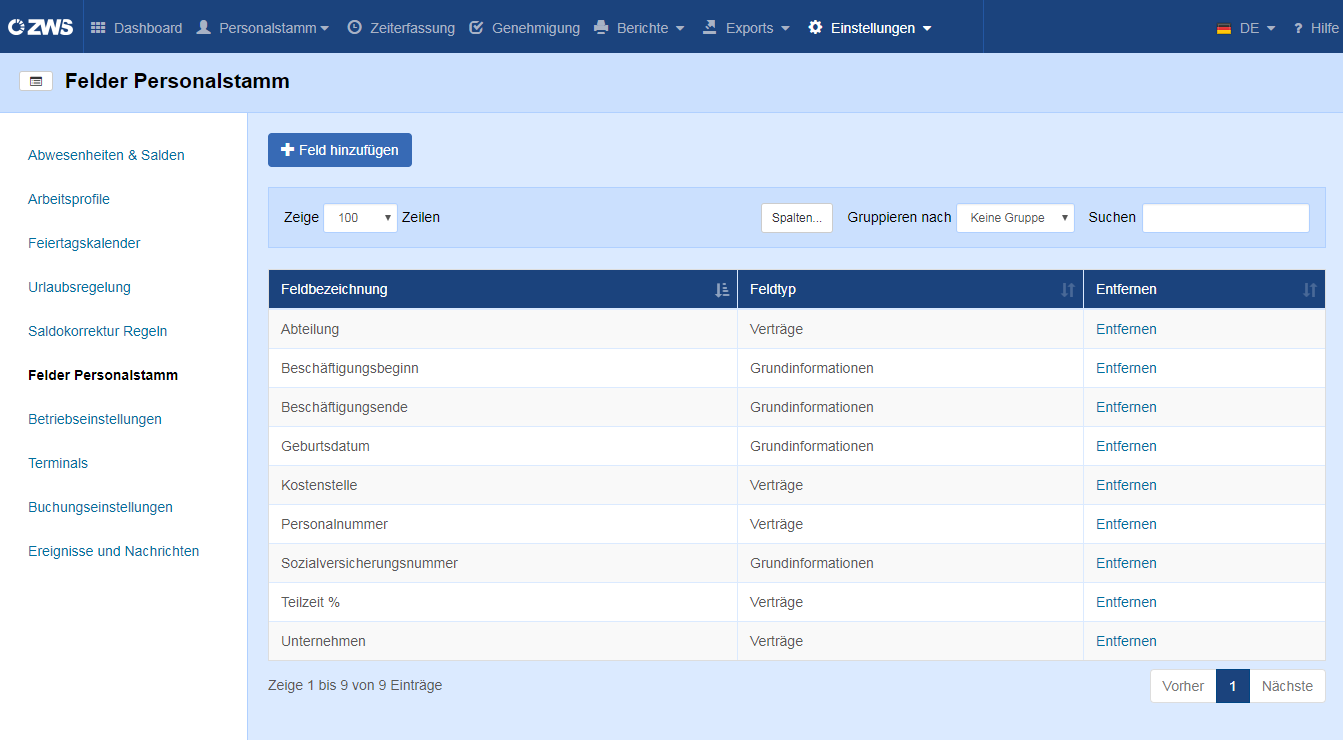Click the Genehmigung checkmark icon
The height and width of the screenshot is (740, 1343).
[x=477, y=28]
